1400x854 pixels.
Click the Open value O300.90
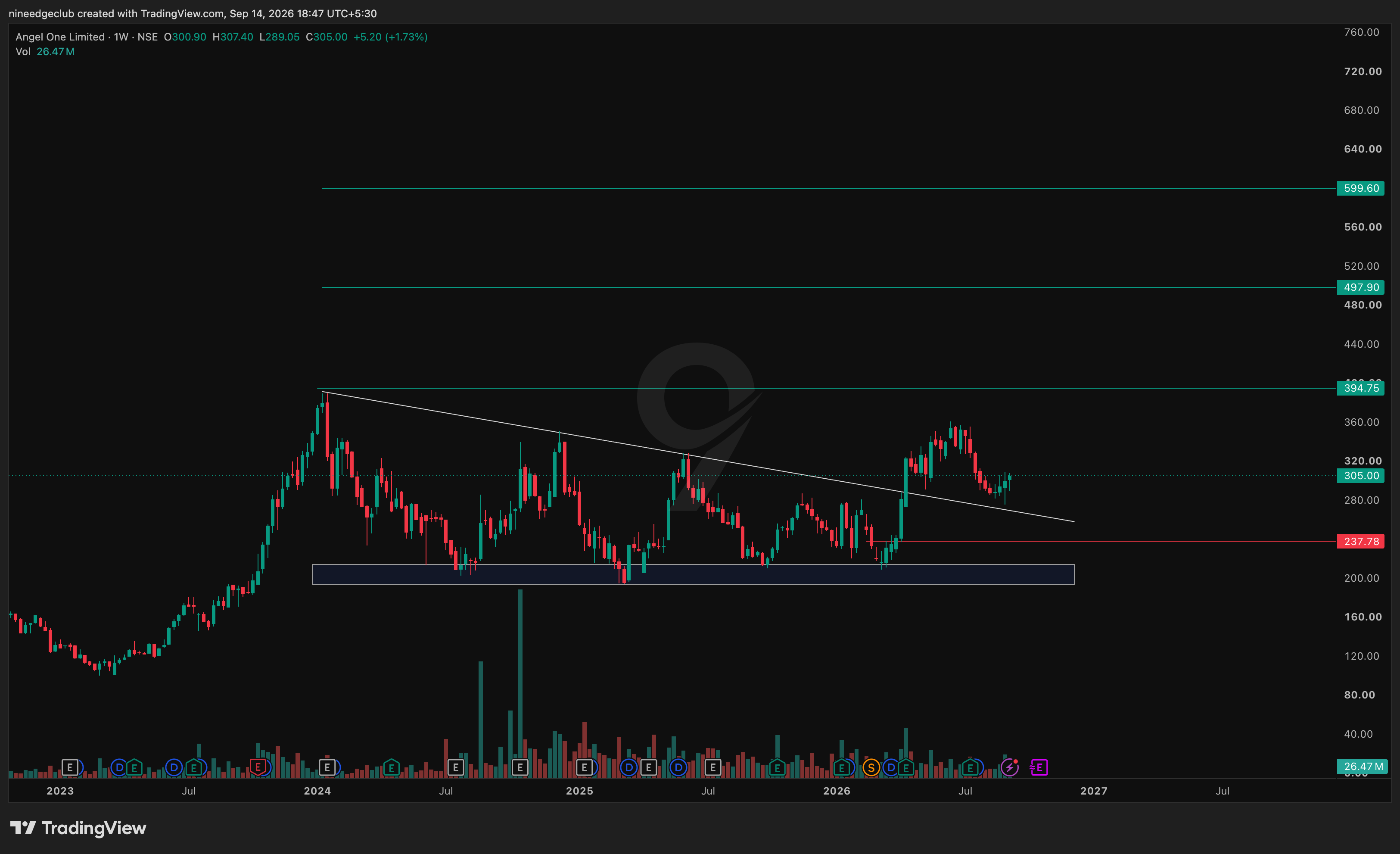click(x=185, y=37)
